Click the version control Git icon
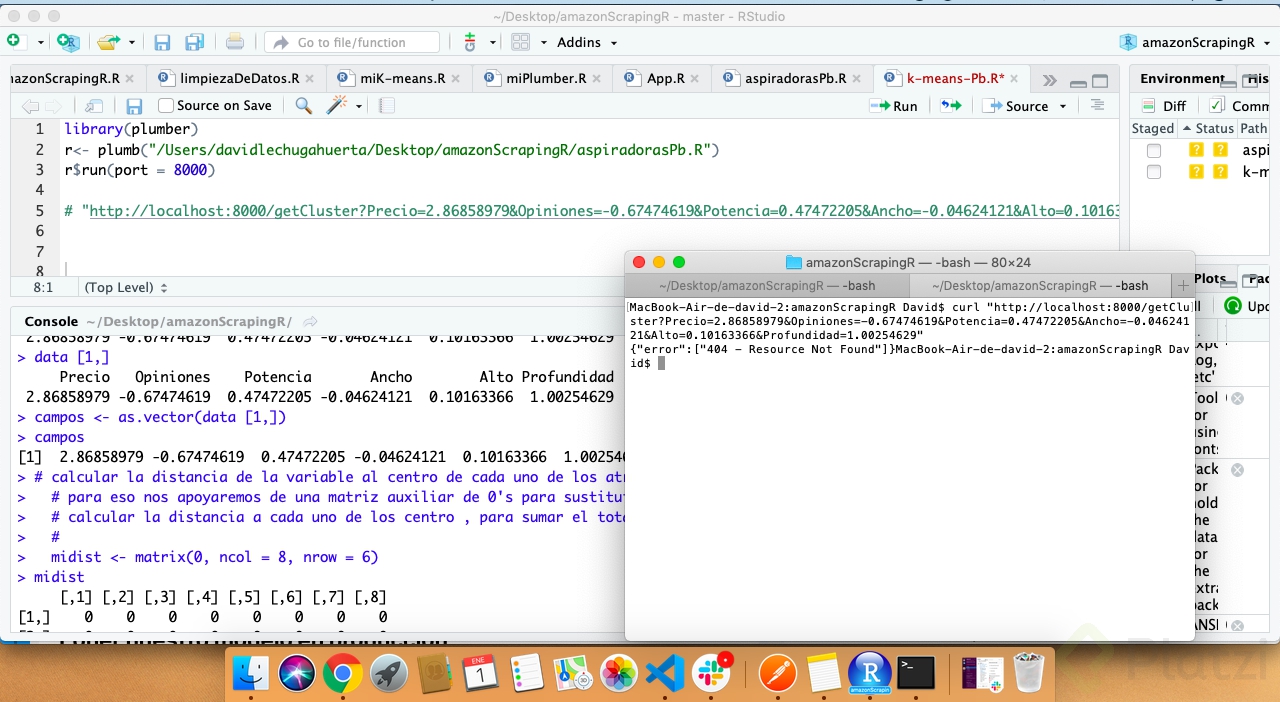 [470, 42]
